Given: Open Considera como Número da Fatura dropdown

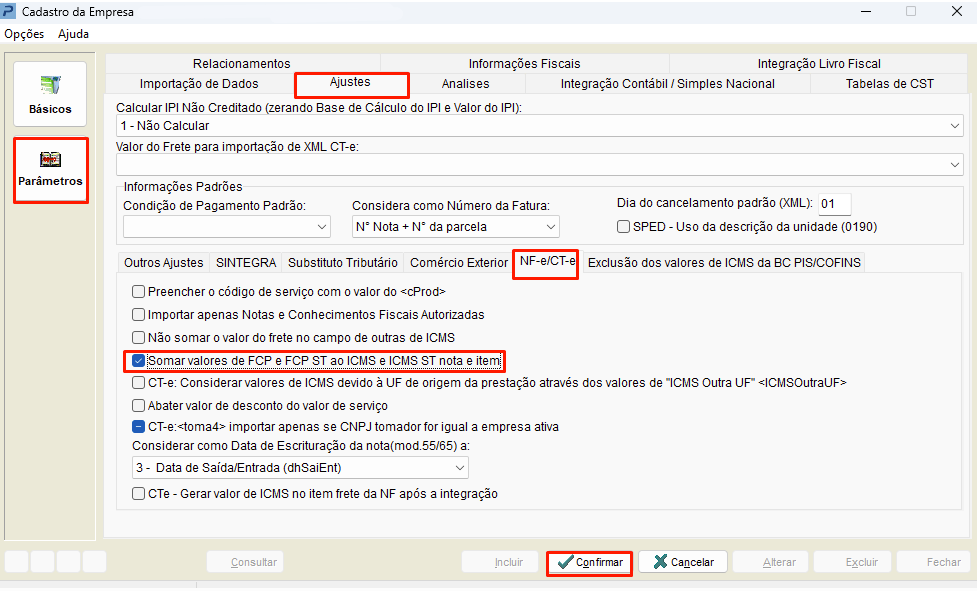Looking at the screenshot, I should (x=455, y=227).
